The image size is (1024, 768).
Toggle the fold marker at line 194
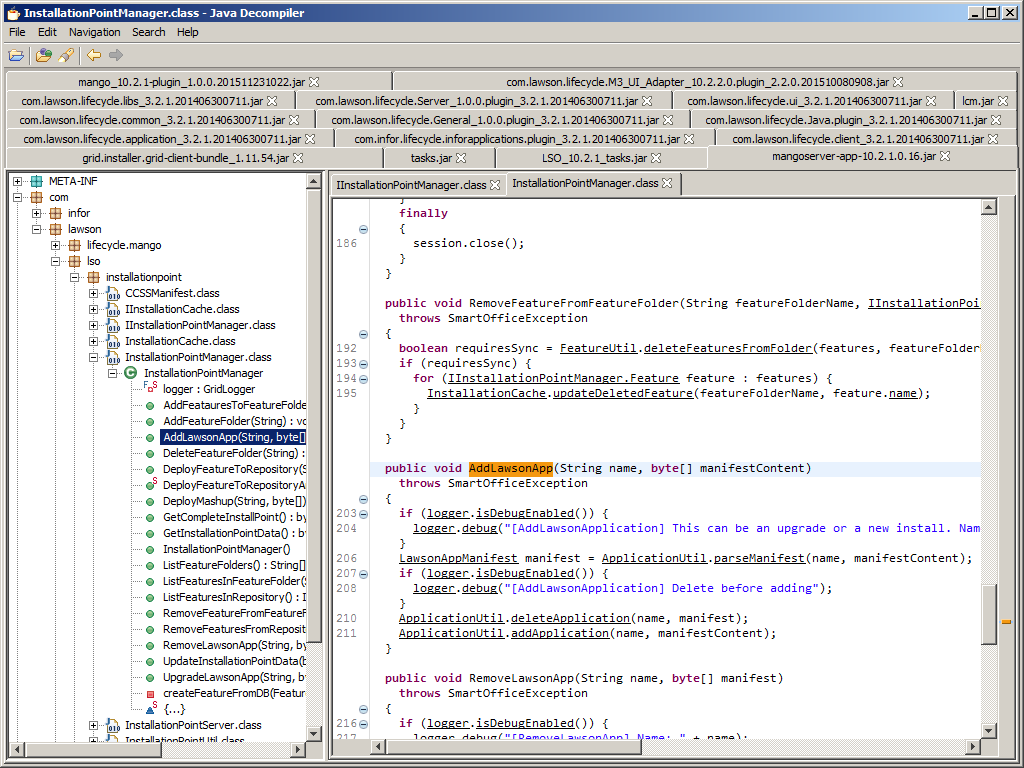click(x=363, y=378)
